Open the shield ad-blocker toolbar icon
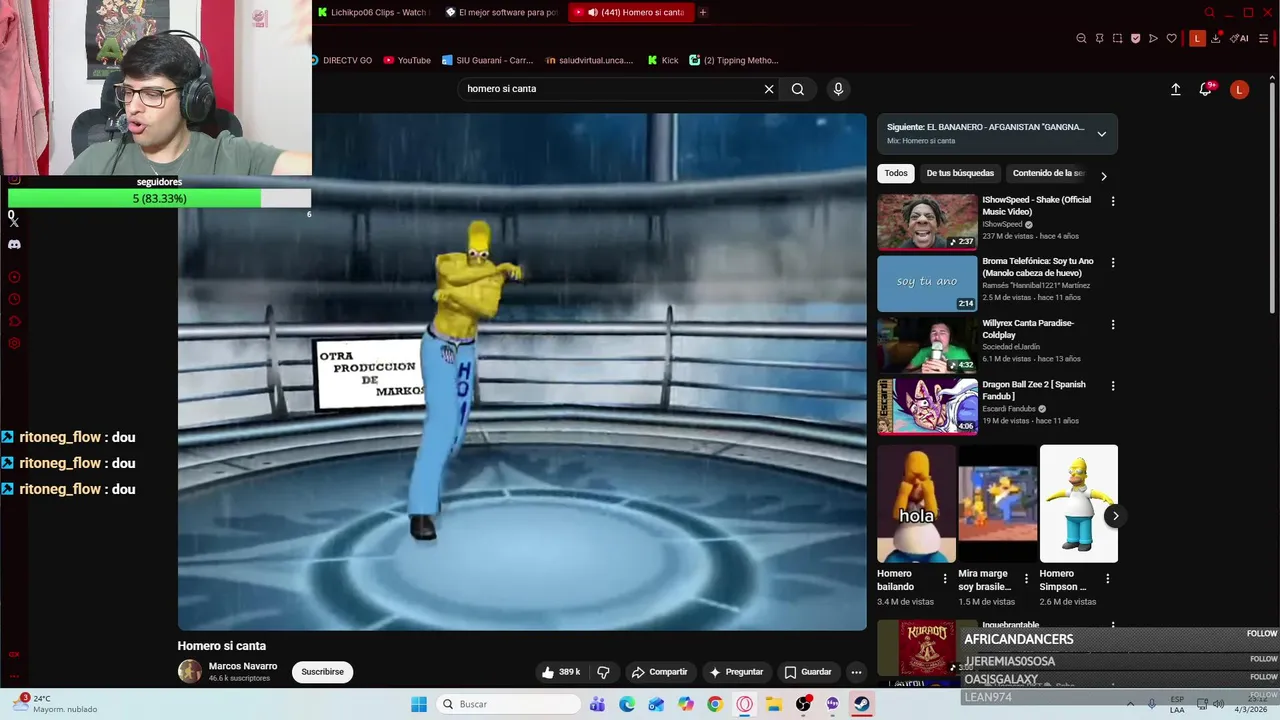This screenshot has height=720, width=1280. coord(1136,39)
